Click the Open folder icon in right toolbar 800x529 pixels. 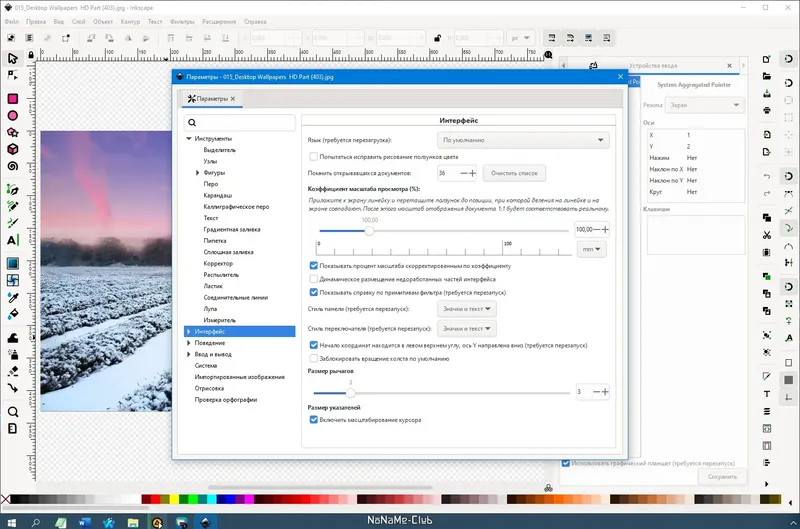(765, 75)
